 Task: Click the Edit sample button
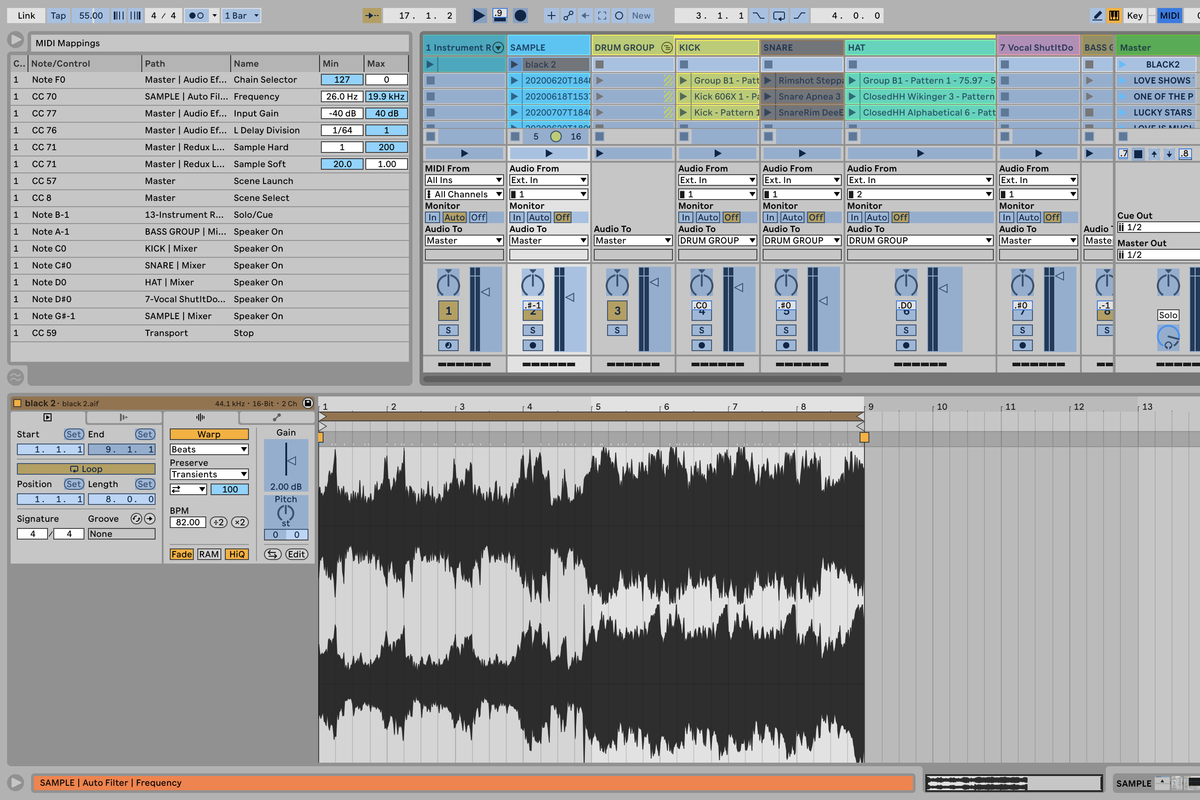click(297, 554)
